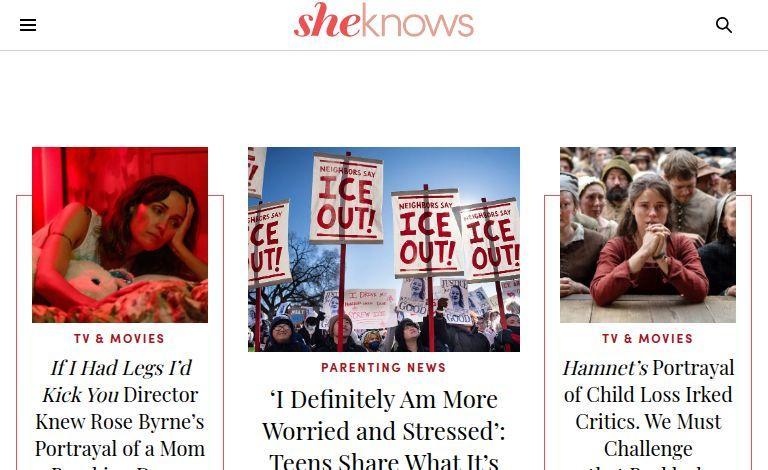Screen dimensions: 768x470
Task: Select TV & Movies category above Hamnet article
Action: pos(648,339)
